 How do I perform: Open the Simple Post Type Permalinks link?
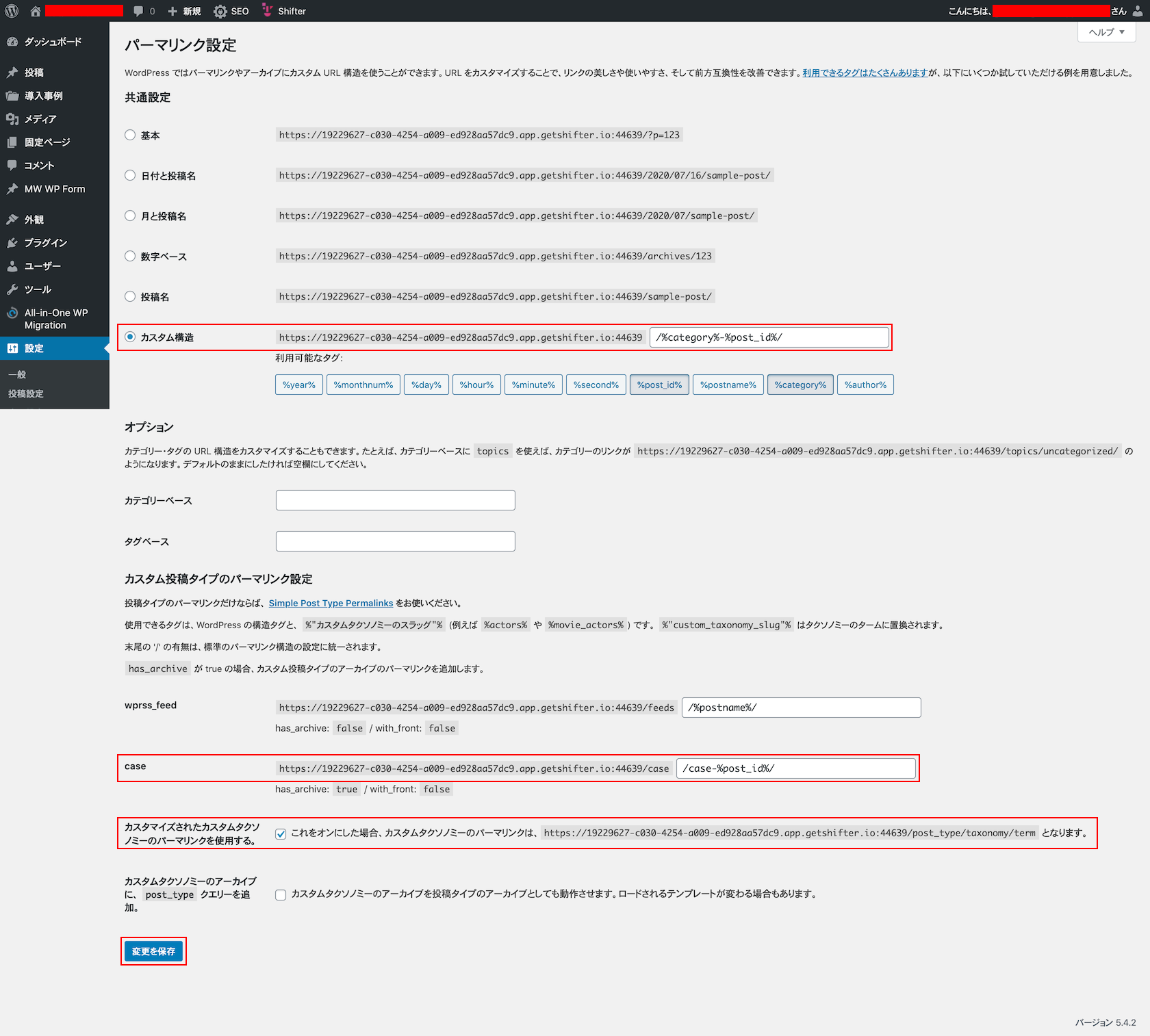(x=331, y=603)
